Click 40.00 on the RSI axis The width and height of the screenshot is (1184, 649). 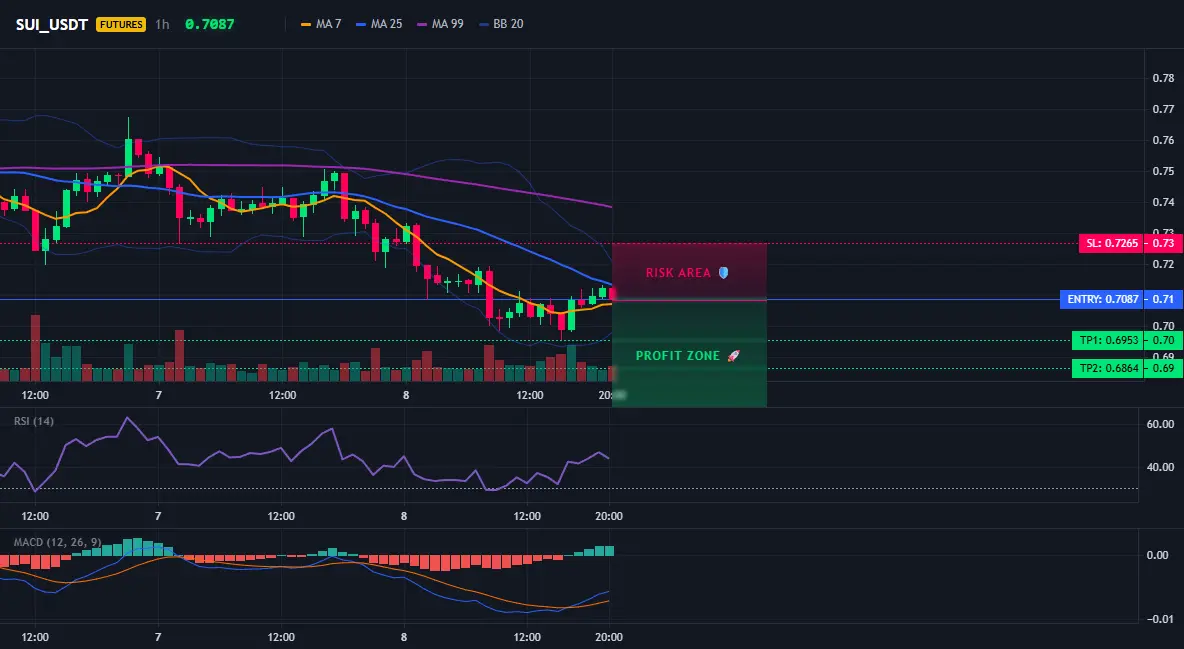[x=1161, y=467]
